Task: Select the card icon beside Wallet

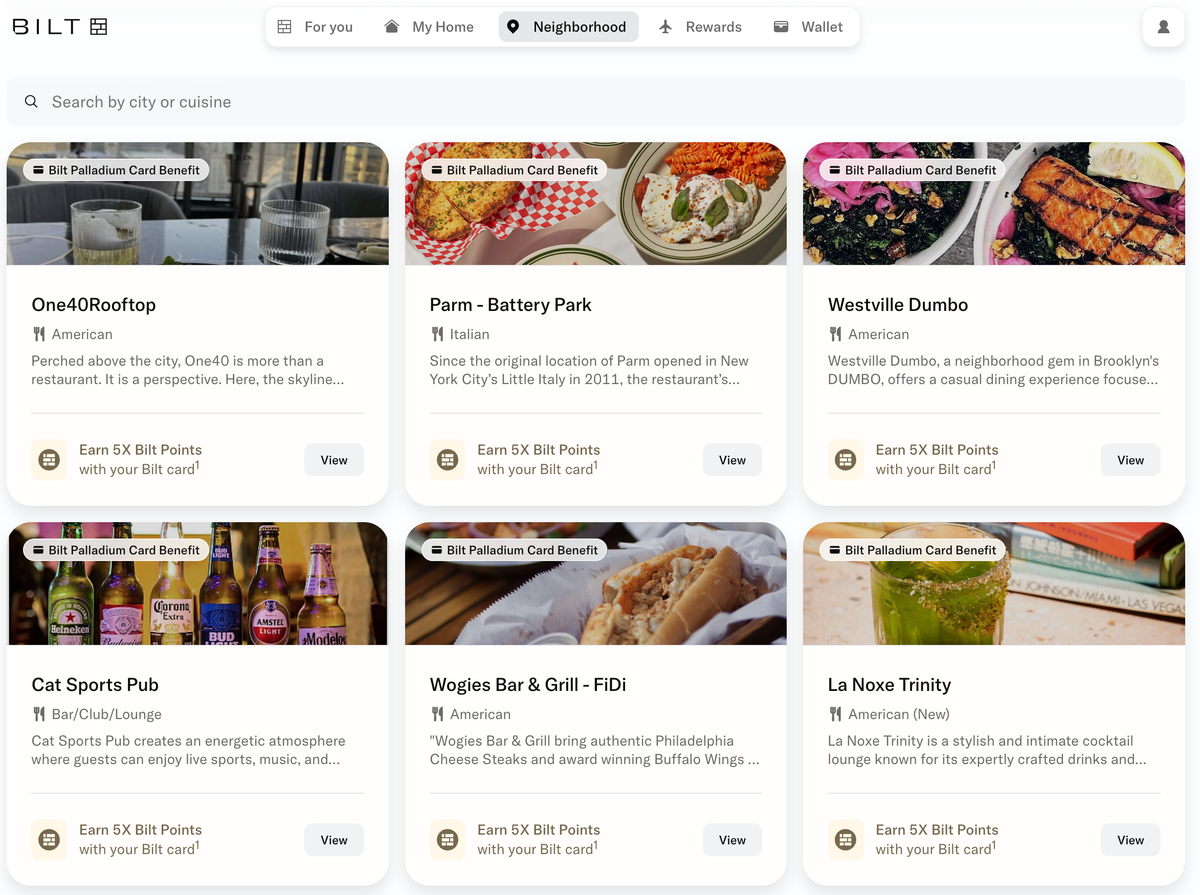Action: click(782, 26)
